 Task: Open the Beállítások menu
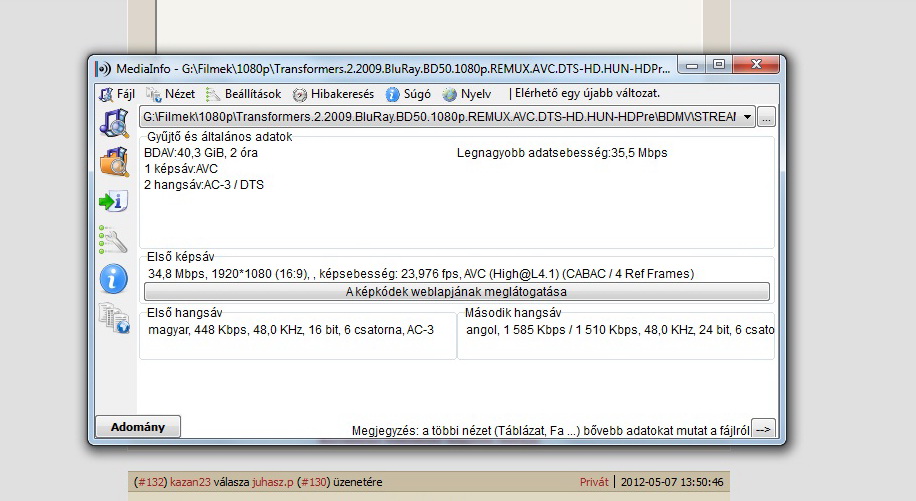tap(244, 94)
